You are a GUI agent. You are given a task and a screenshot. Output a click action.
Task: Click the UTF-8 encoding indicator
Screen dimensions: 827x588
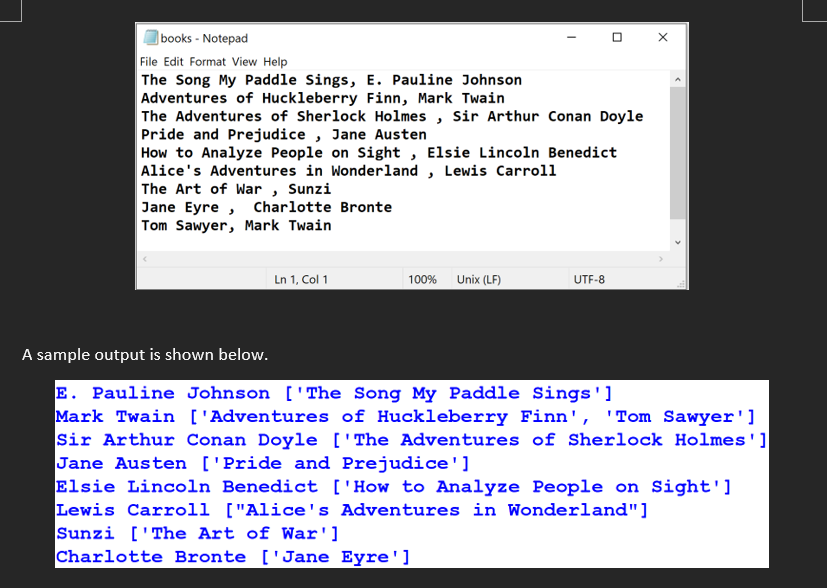pyautogui.click(x=588, y=278)
